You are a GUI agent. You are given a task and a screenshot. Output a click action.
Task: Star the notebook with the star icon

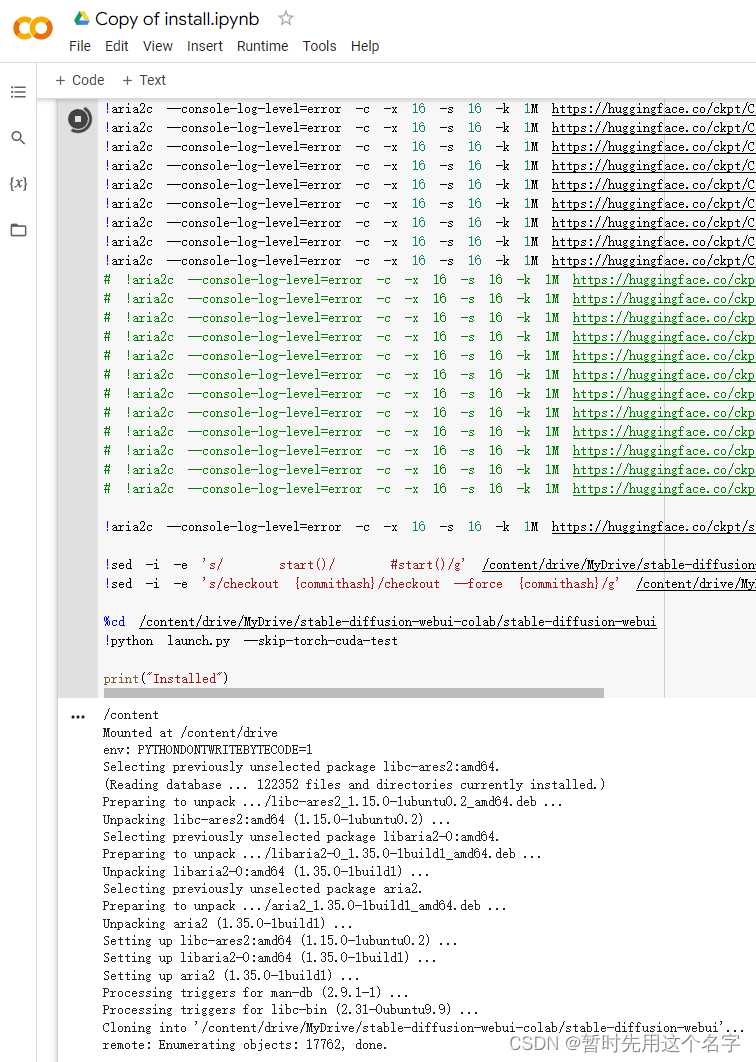click(286, 18)
